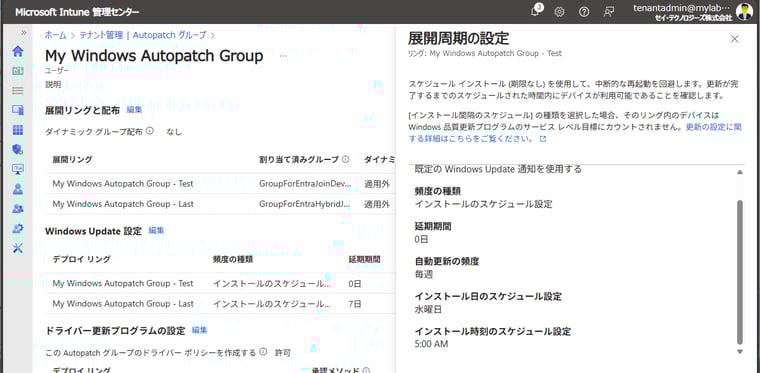Click テナント管理 | Autopatch グループ breadcrumb
Screen dimensions: 760x373
point(142,35)
